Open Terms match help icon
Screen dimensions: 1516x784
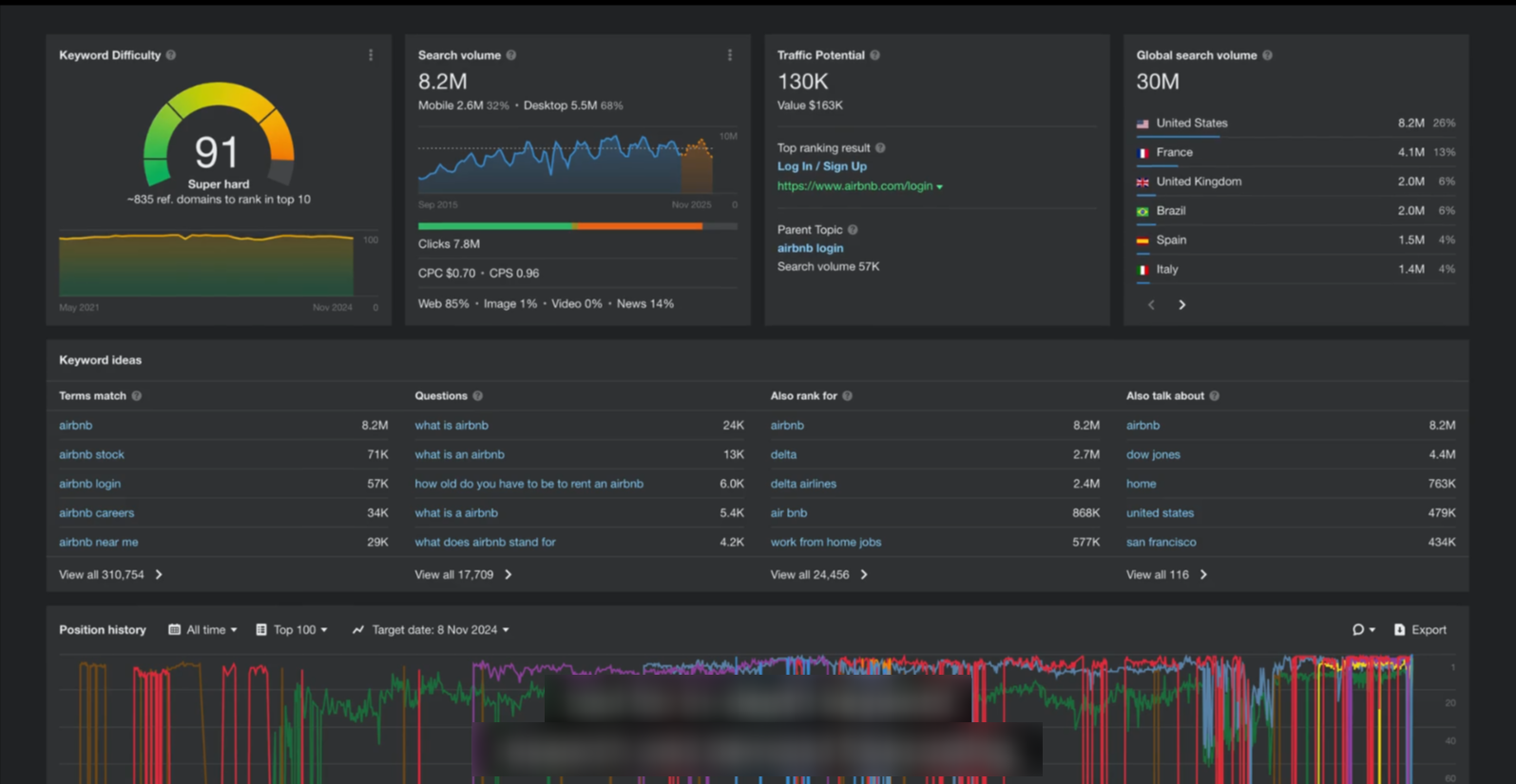137,396
